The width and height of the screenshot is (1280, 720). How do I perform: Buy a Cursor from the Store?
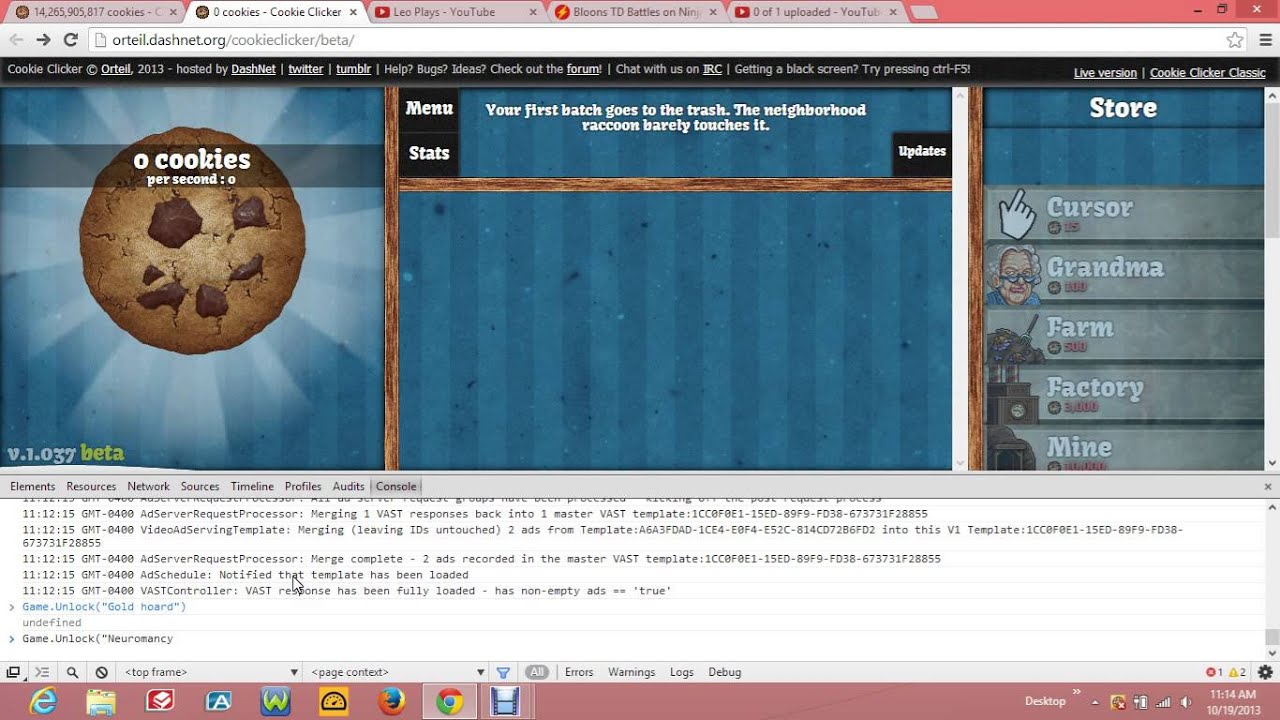pyautogui.click(x=1125, y=215)
